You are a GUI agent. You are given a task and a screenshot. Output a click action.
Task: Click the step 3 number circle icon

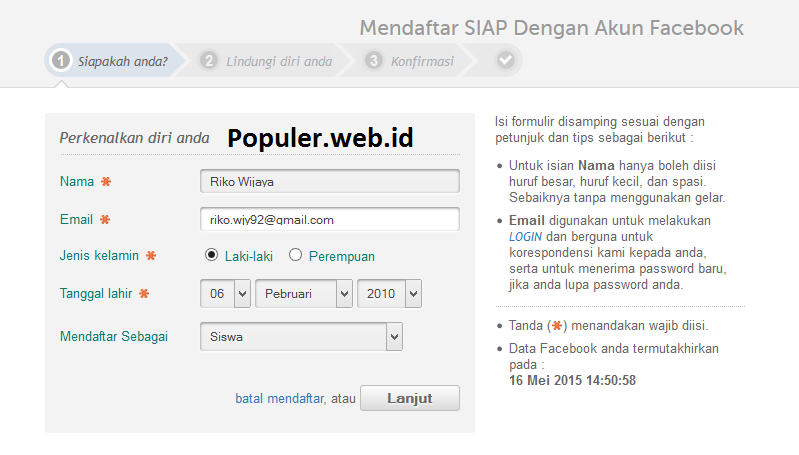374,61
